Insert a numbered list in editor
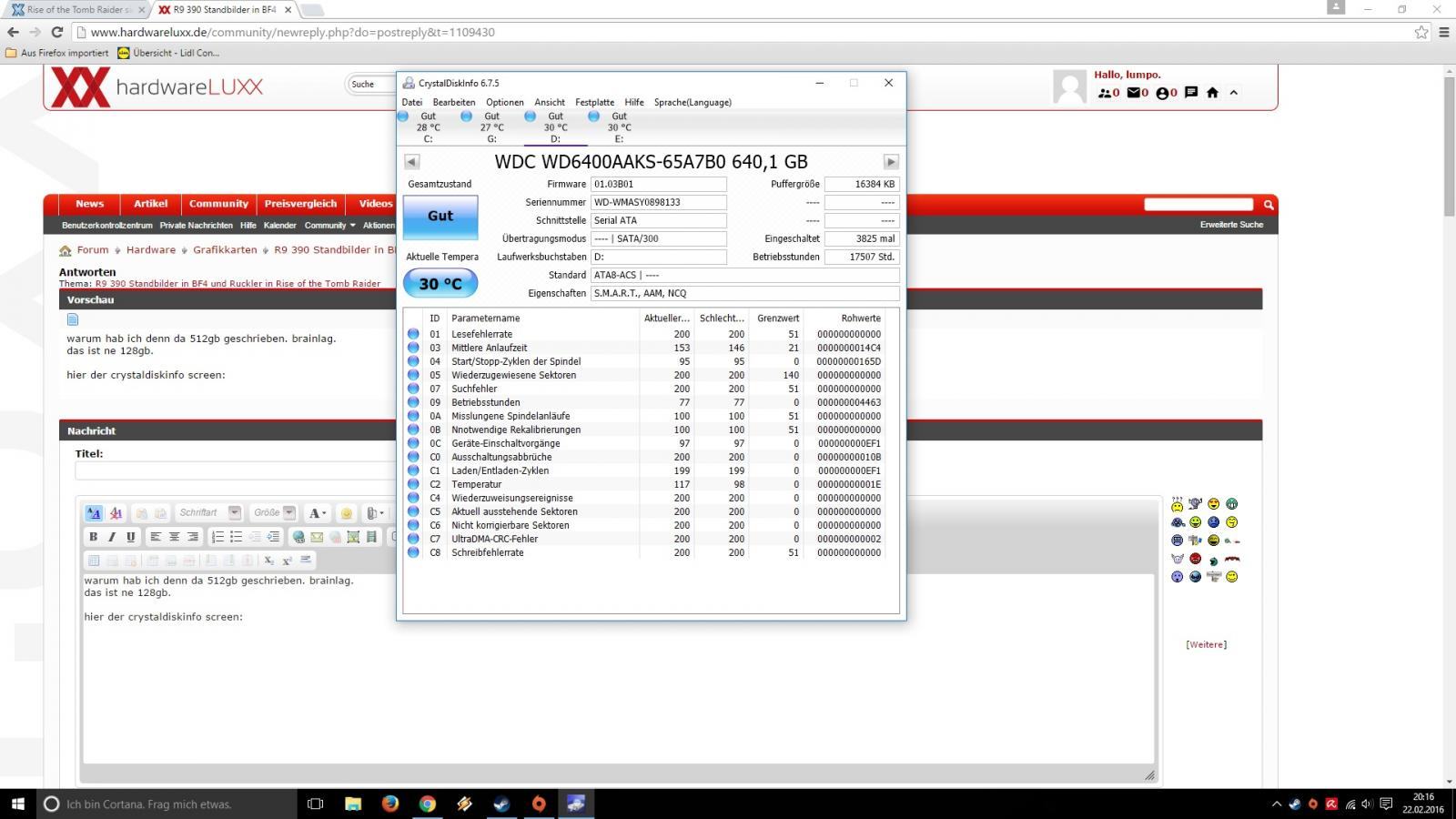 point(217,537)
